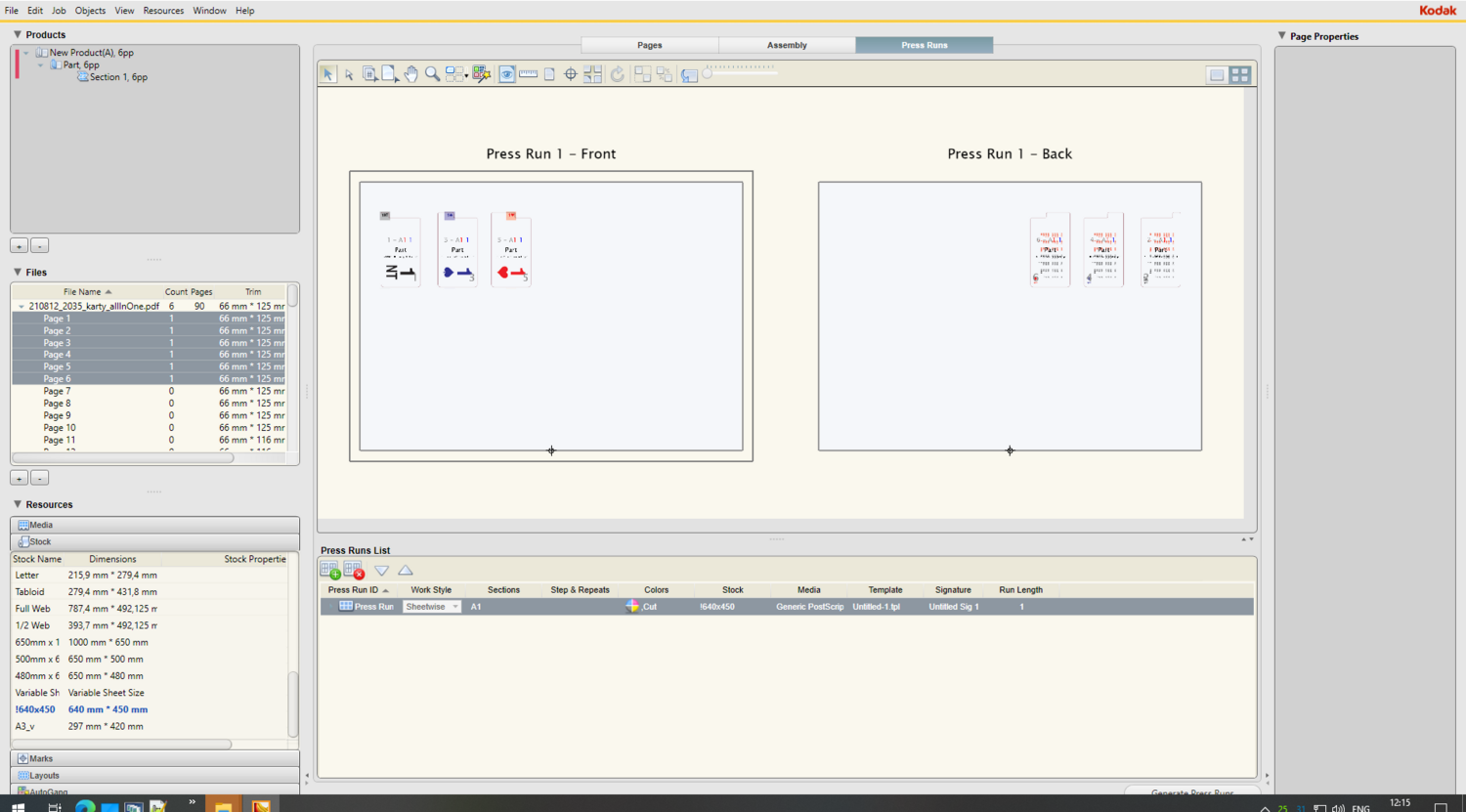Open Microsoft Edge from the taskbar
The width and height of the screenshot is (1466, 812).
click(x=85, y=806)
